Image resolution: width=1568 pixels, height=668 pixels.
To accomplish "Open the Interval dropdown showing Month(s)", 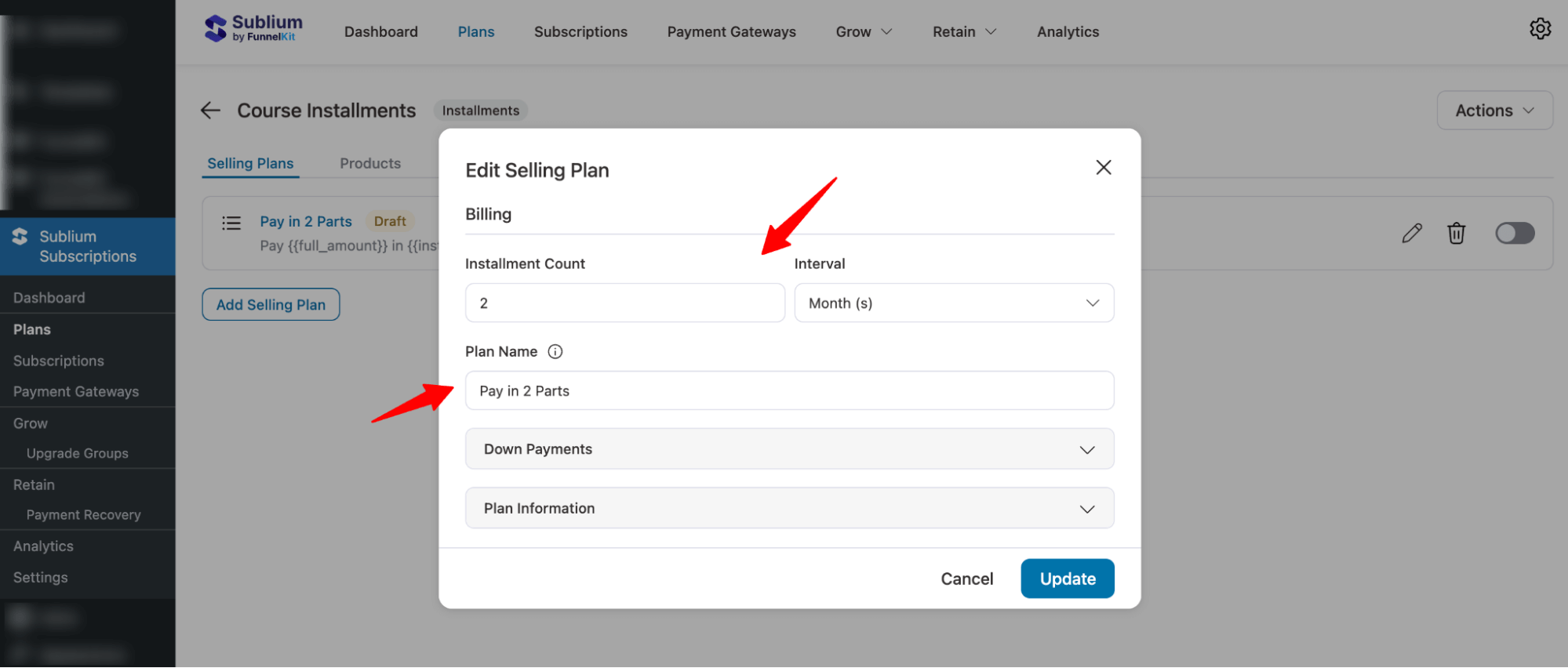I will (954, 303).
